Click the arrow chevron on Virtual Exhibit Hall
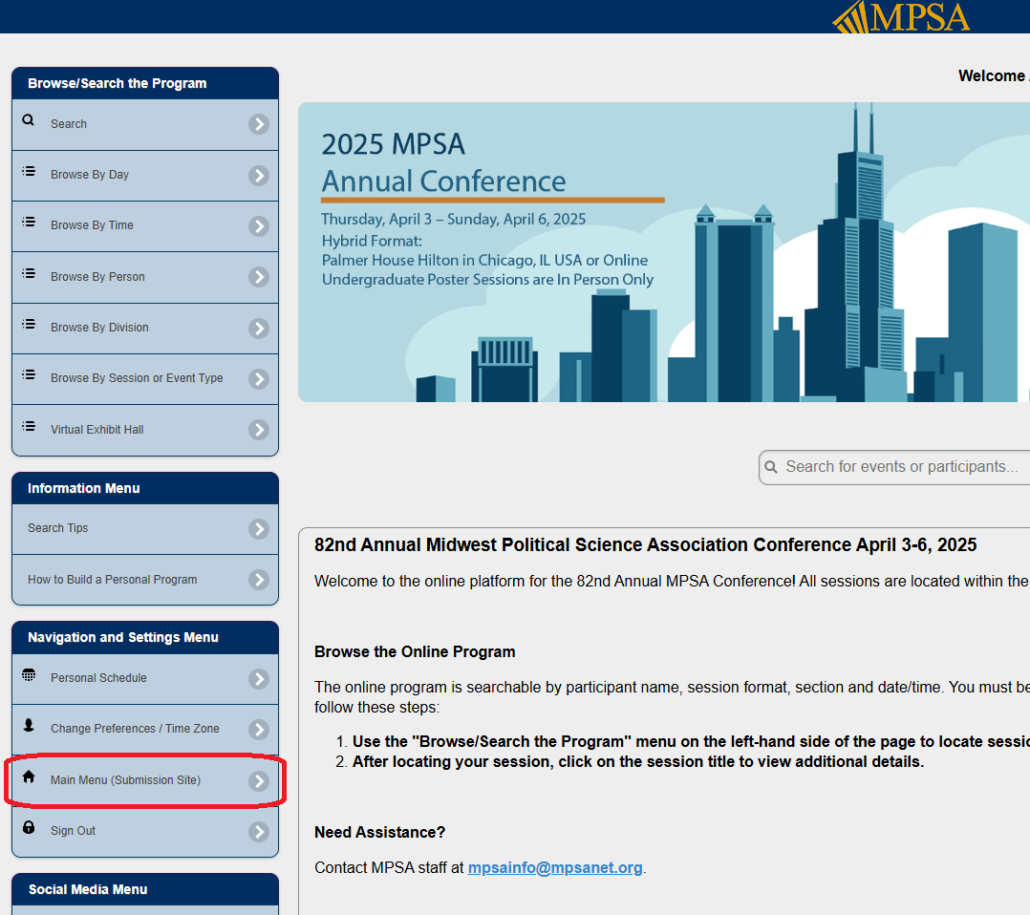The image size is (1030, 915). (x=259, y=430)
